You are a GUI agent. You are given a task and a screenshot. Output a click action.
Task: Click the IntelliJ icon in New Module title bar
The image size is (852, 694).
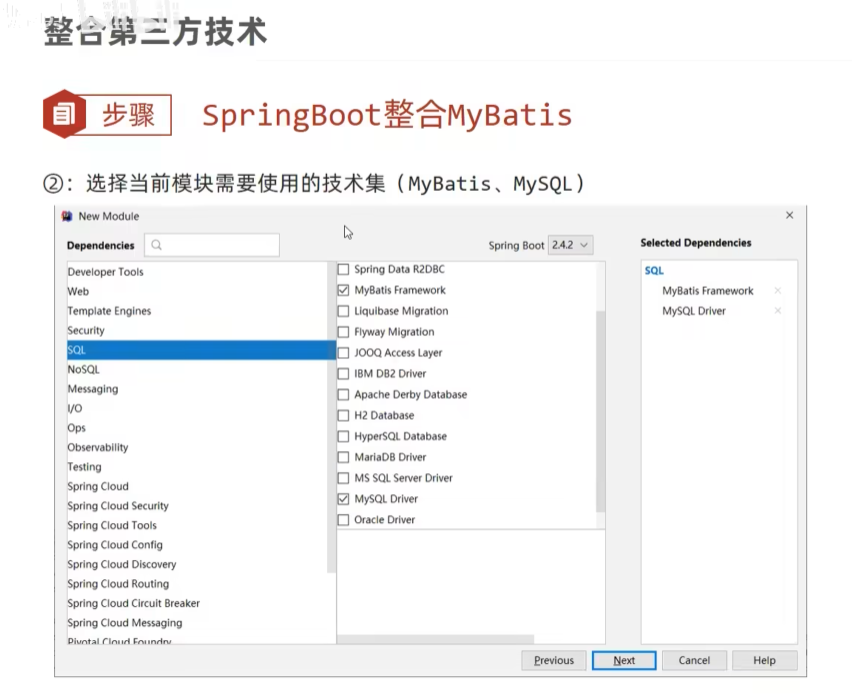click(67, 216)
